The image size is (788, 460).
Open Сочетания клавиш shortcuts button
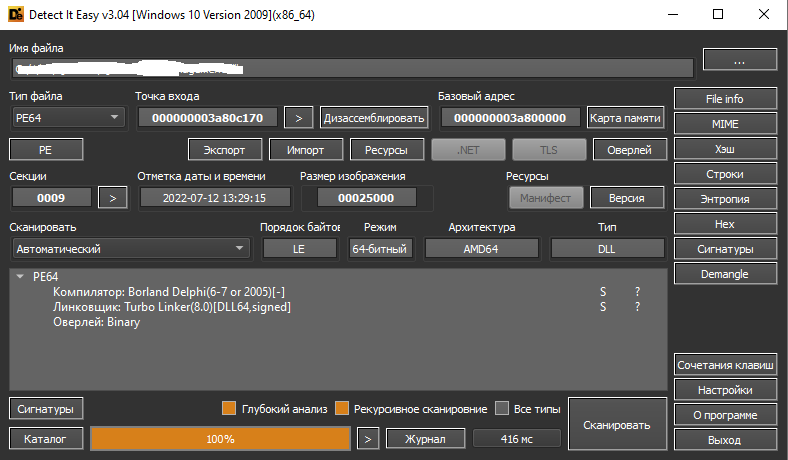[x=725, y=365]
